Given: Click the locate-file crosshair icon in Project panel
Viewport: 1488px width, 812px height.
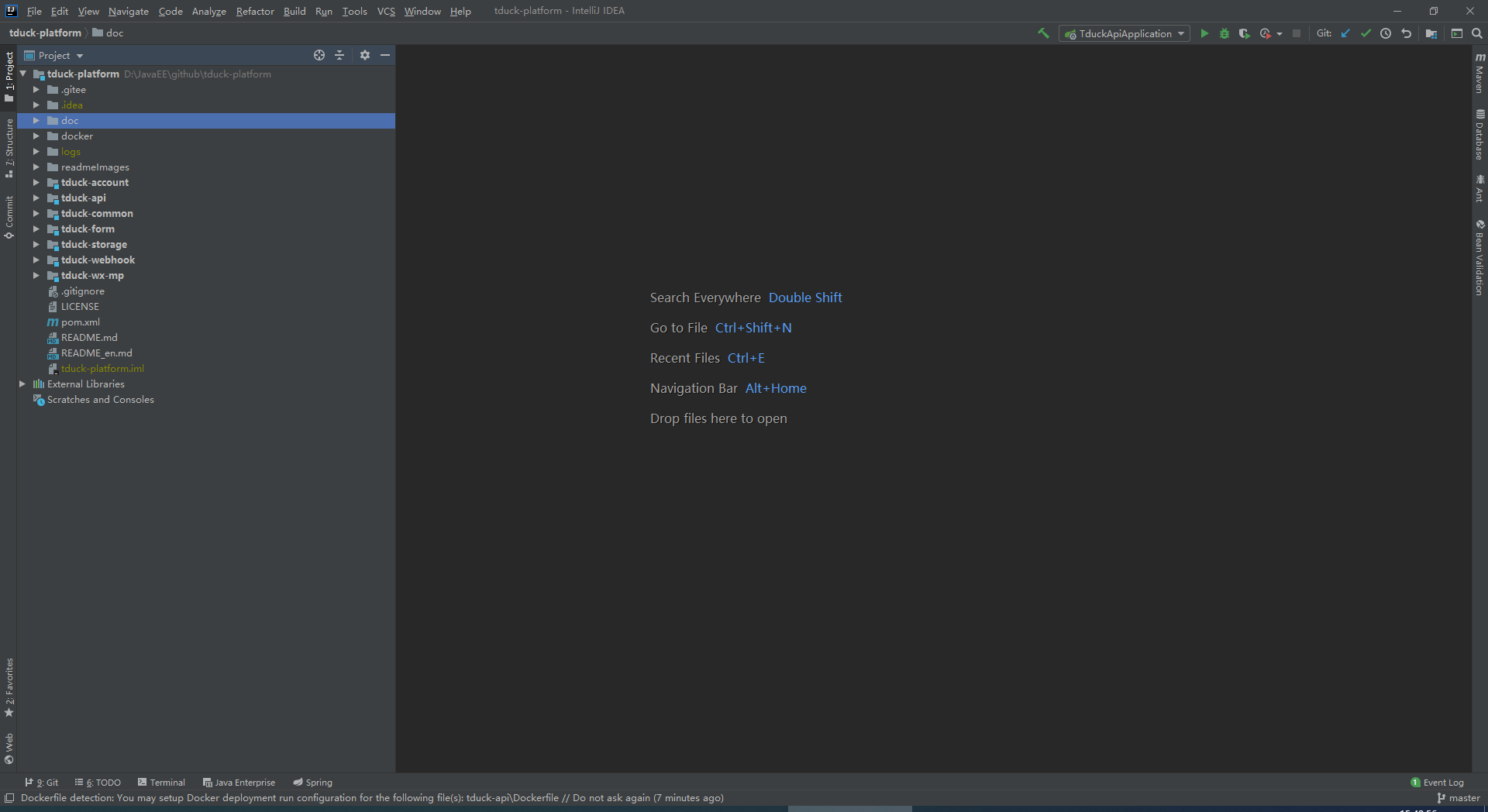Looking at the screenshot, I should coord(319,55).
